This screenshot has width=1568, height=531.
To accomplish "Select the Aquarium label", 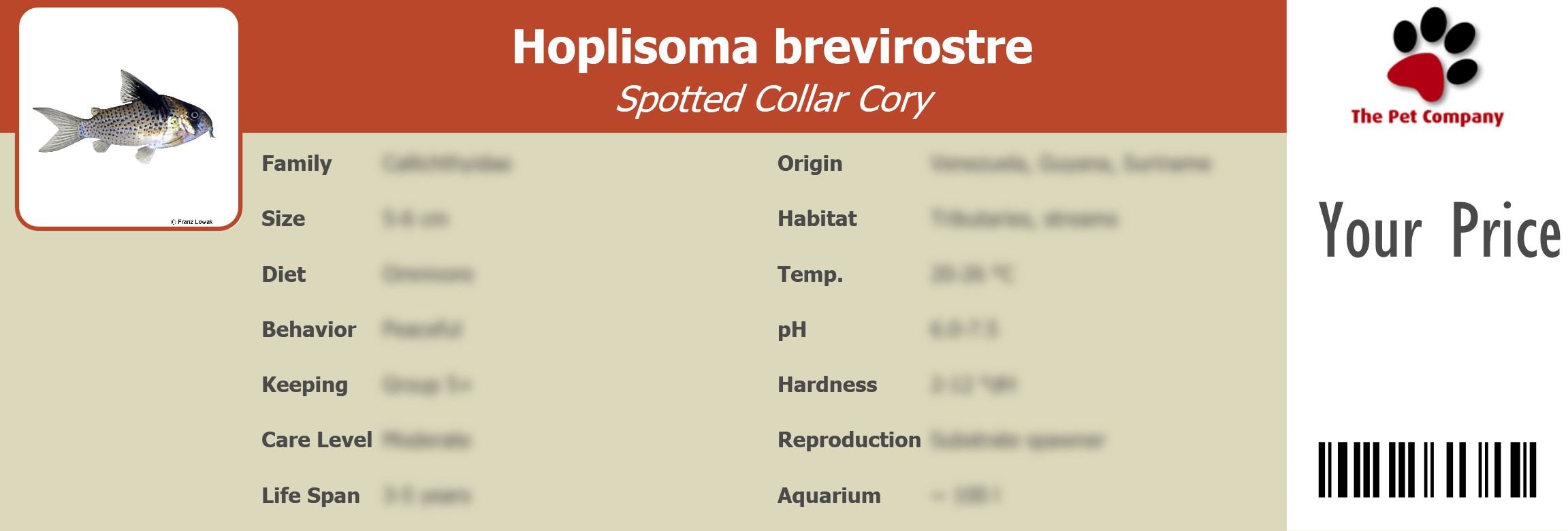I will point(829,496).
